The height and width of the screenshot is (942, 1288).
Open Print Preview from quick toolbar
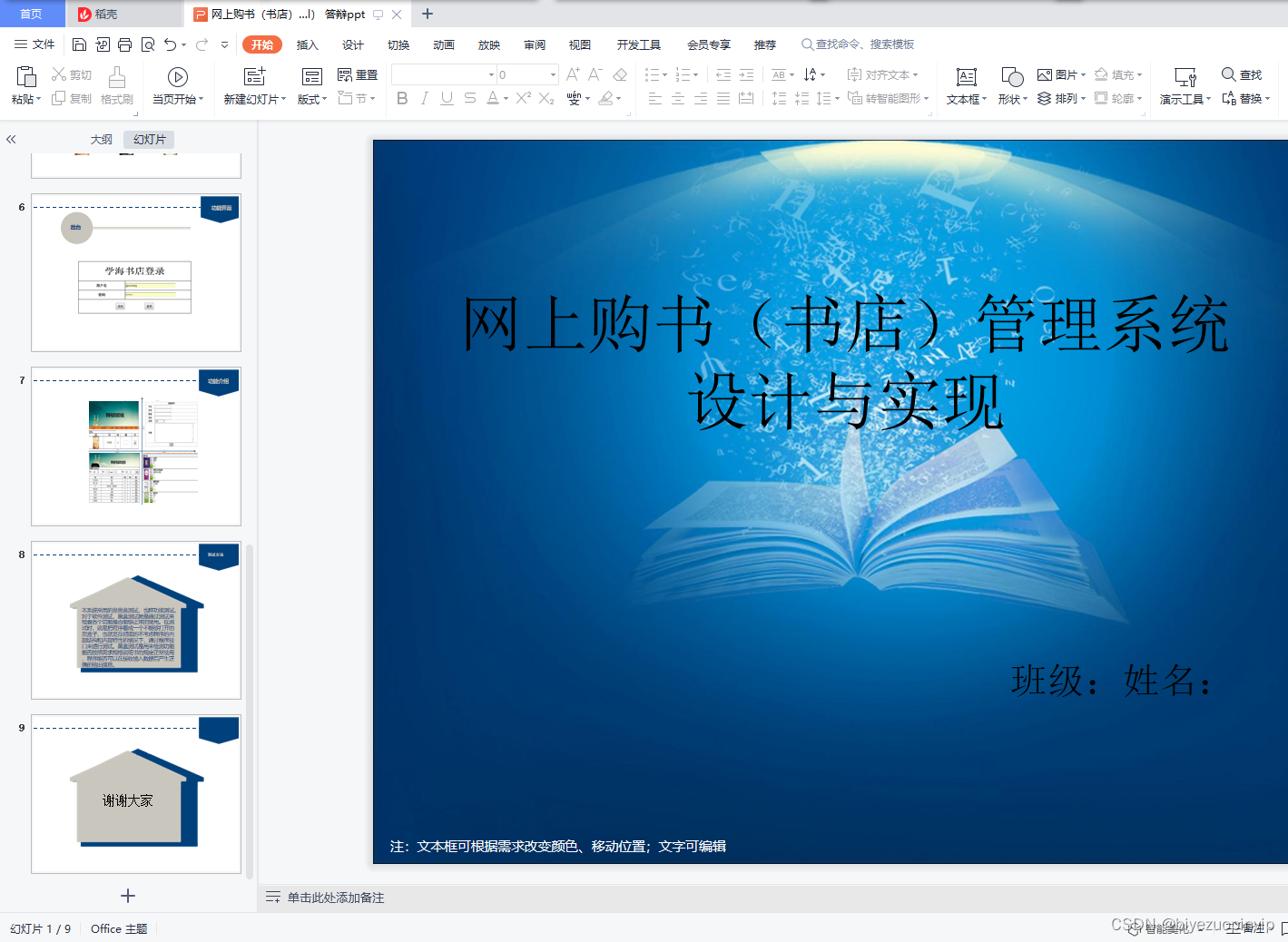(x=148, y=44)
